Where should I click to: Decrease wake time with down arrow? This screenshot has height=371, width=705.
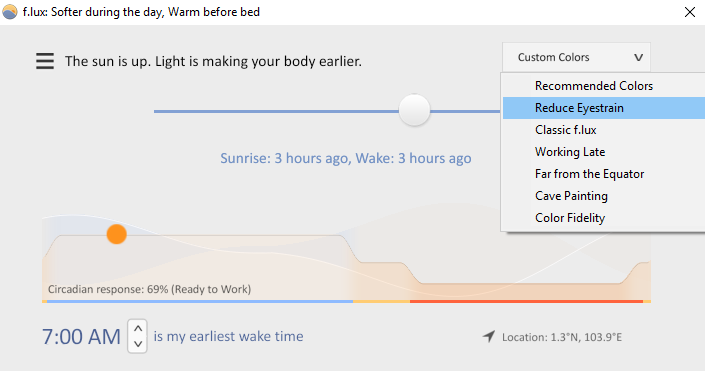[x=138, y=344]
